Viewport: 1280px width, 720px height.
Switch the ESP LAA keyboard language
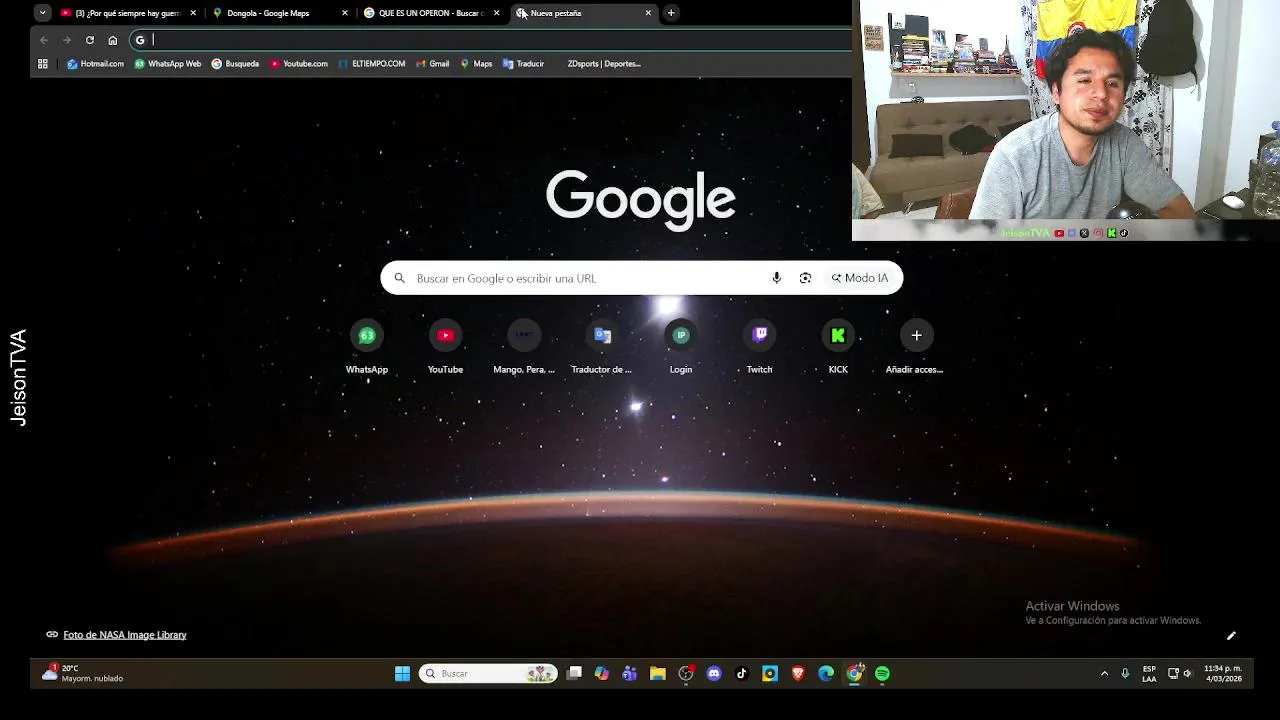(x=1149, y=673)
